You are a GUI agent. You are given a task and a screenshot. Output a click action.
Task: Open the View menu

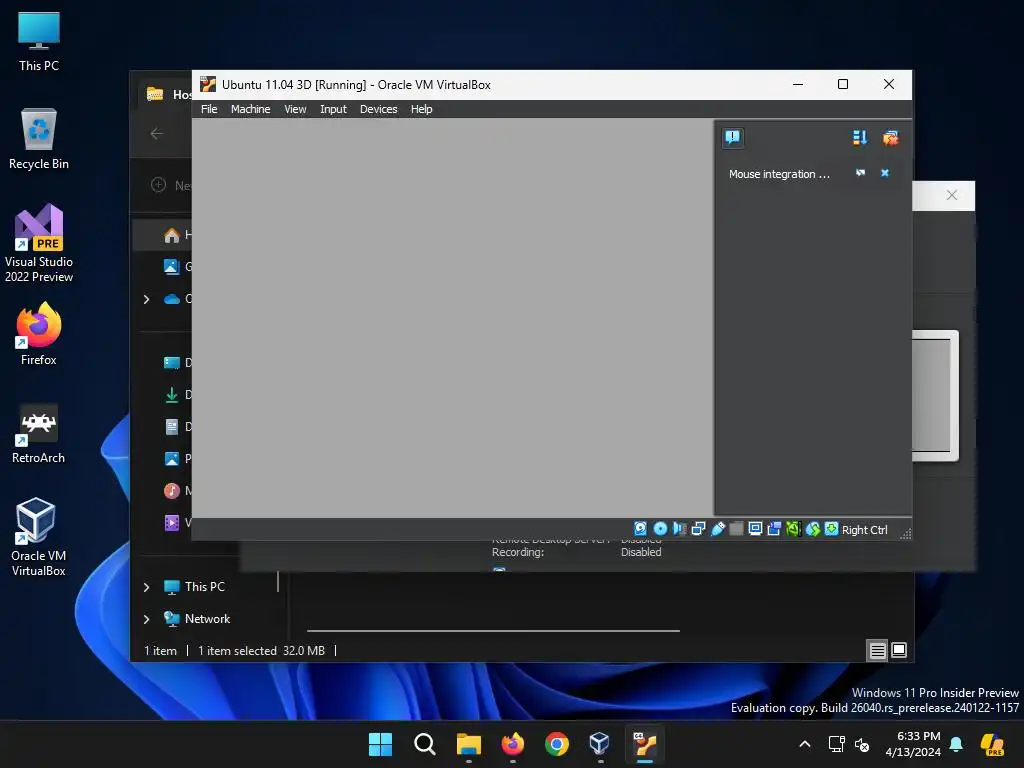[x=295, y=109]
